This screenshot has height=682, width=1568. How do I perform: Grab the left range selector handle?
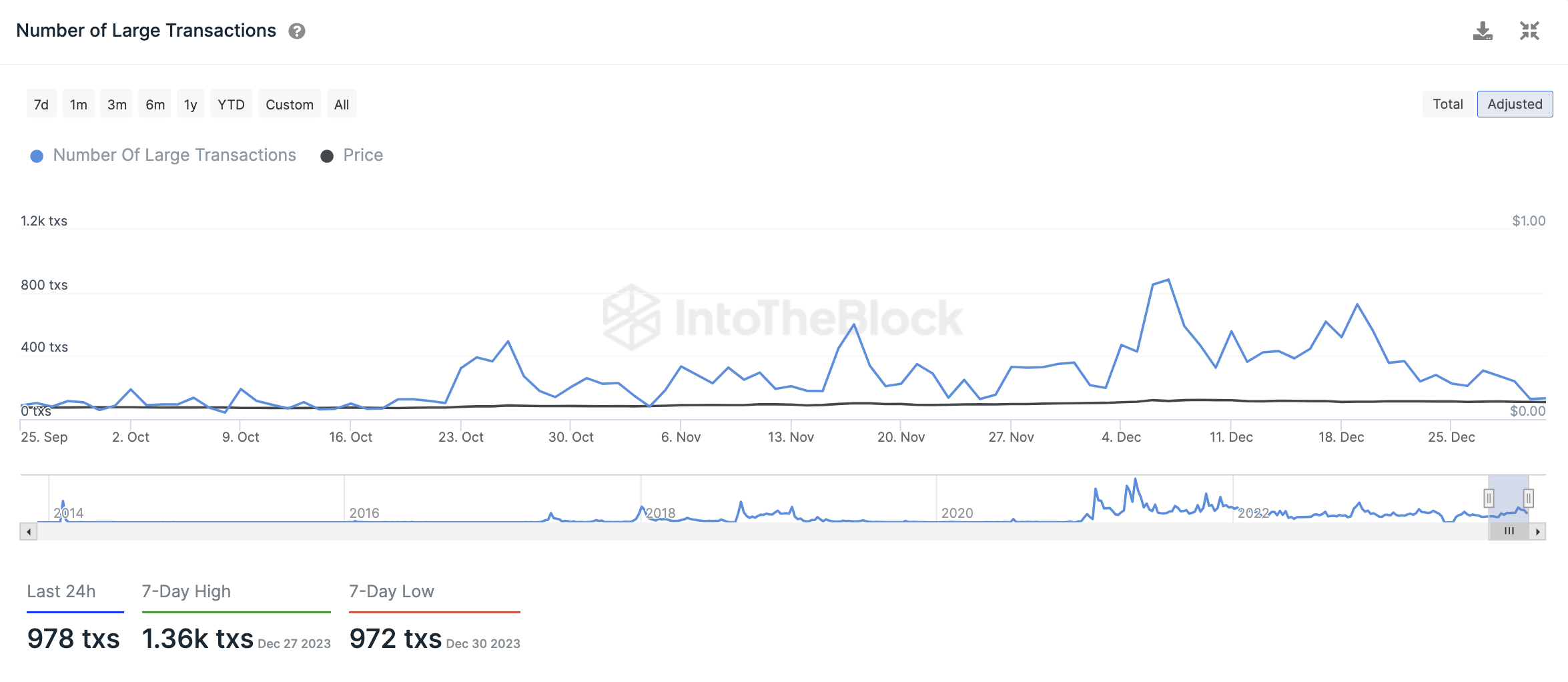(x=1489, y=498)
